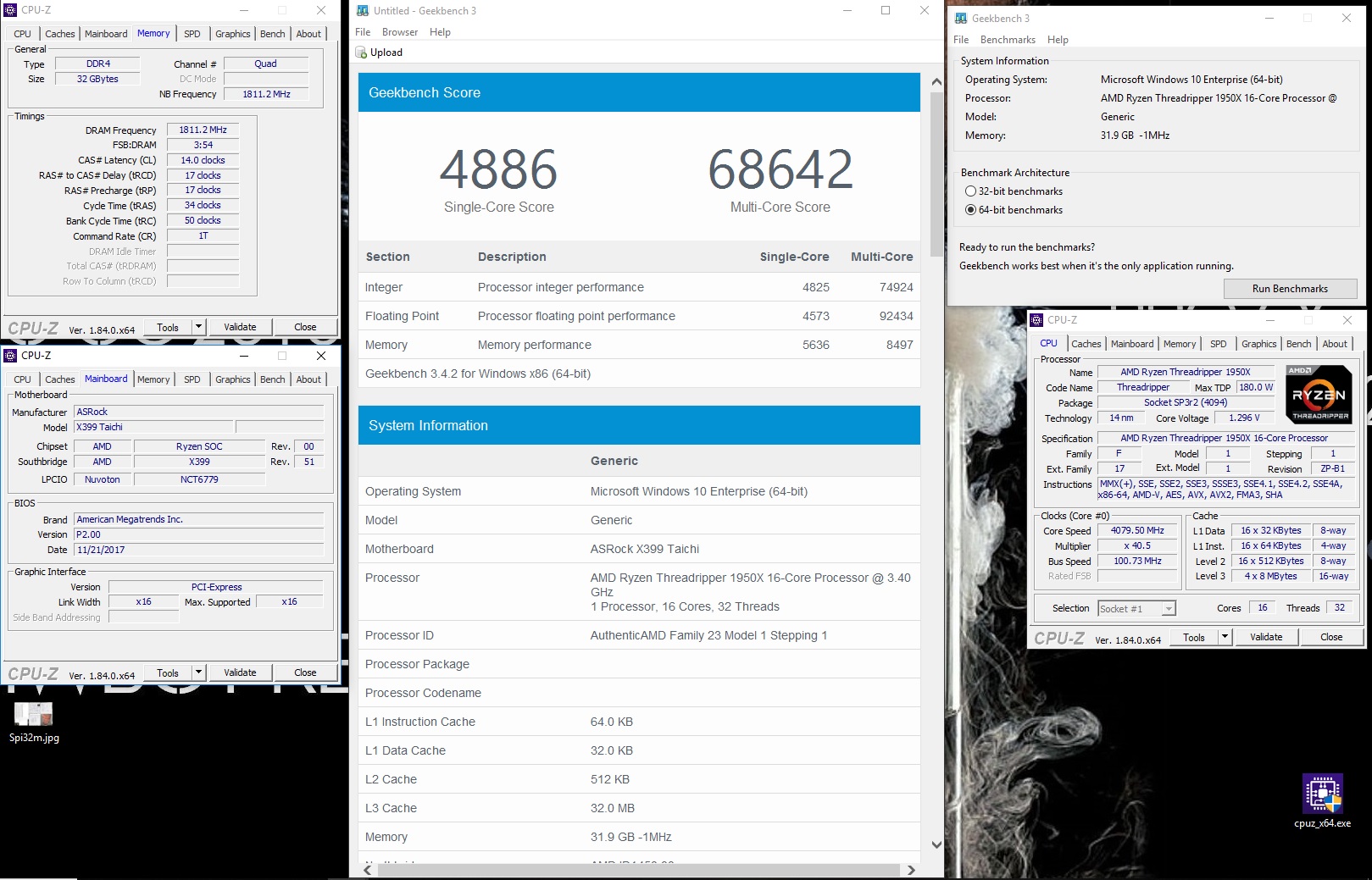Screen dimensions: 1372x880
Task: Click CPU-Z icon in right CPU window title bar
Action: click(1036, 320)
